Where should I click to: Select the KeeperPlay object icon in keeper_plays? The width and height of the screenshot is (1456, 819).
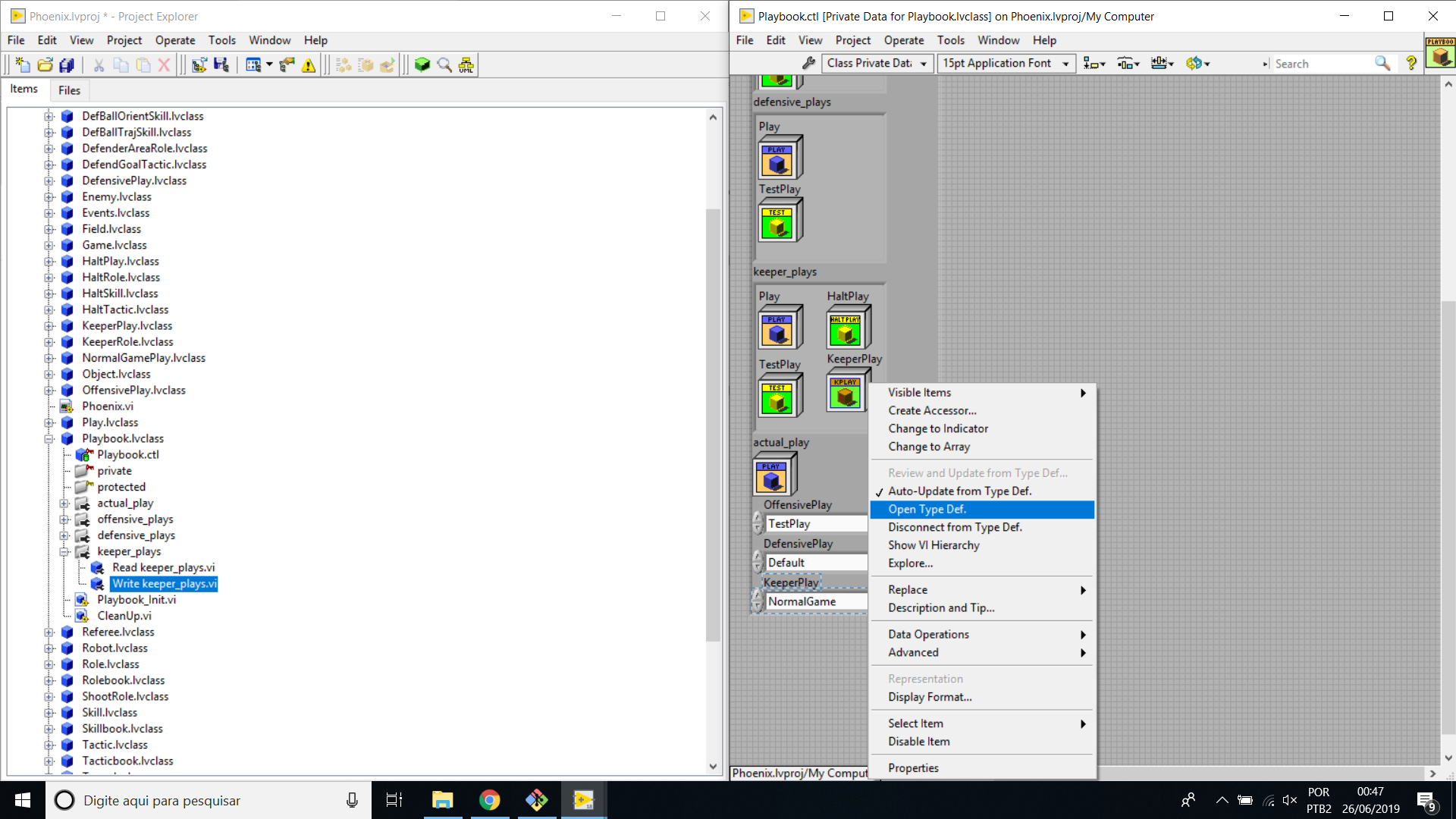point(848,391)
